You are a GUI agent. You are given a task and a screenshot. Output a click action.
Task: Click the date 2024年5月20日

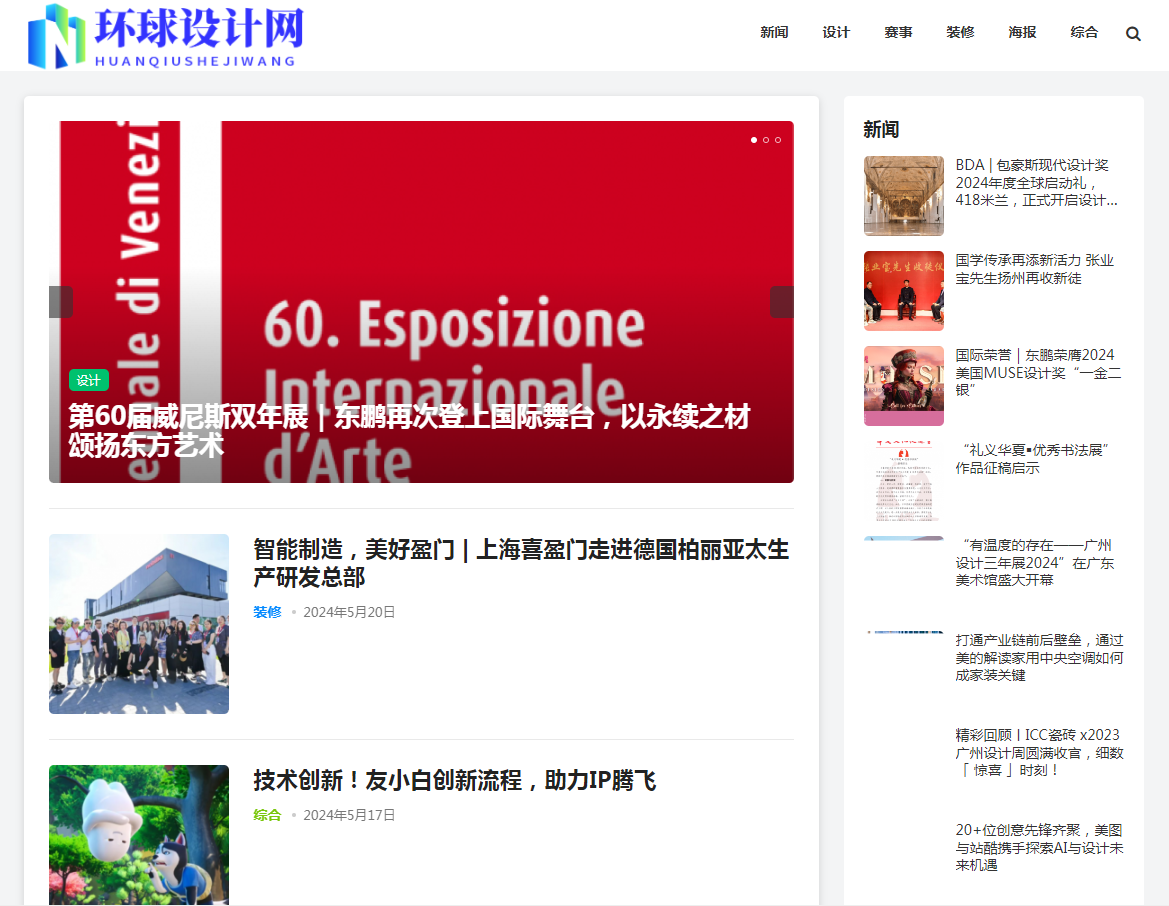click(349, 612)
